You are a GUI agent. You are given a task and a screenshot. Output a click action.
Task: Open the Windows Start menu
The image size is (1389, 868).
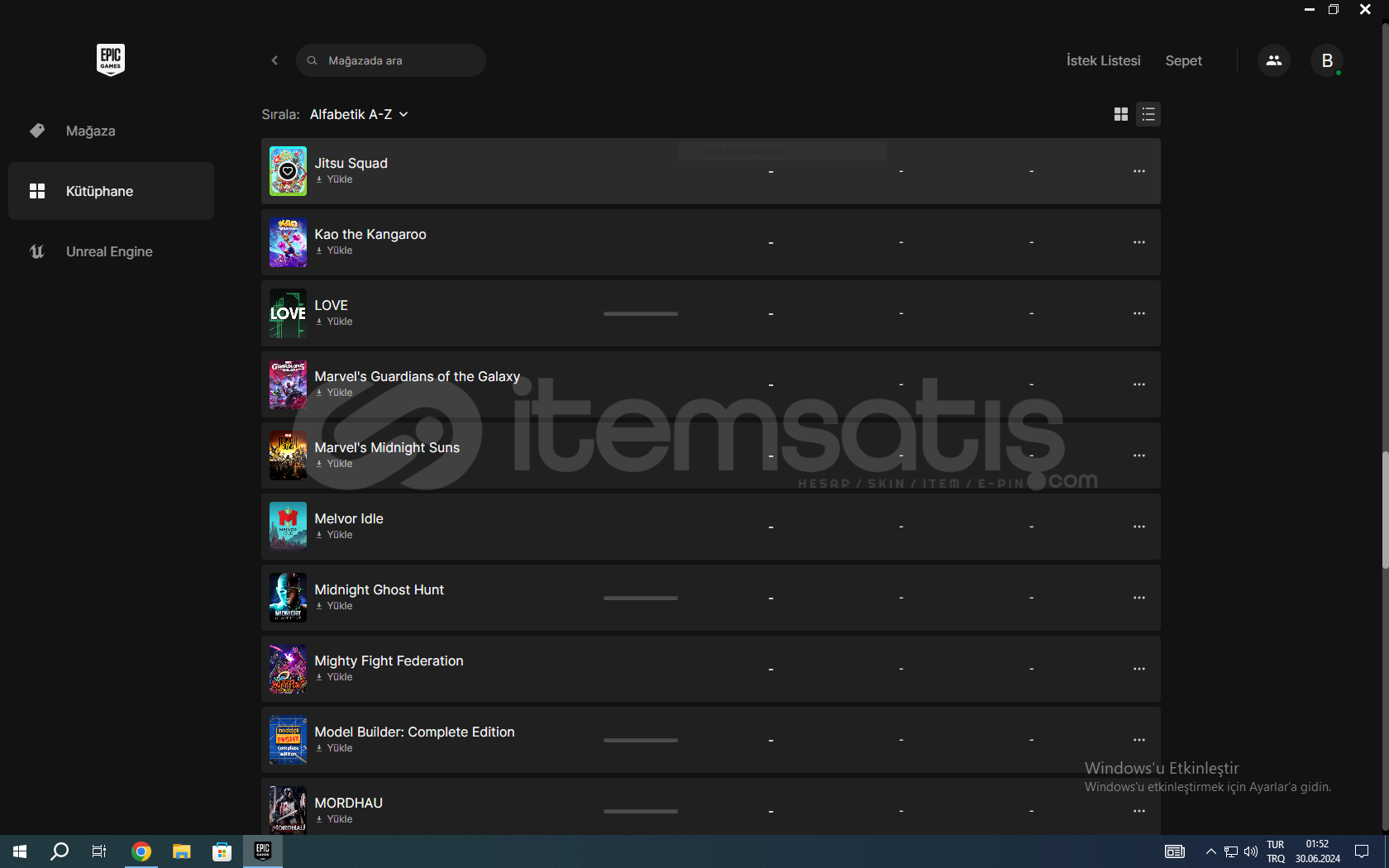(20, 851)
